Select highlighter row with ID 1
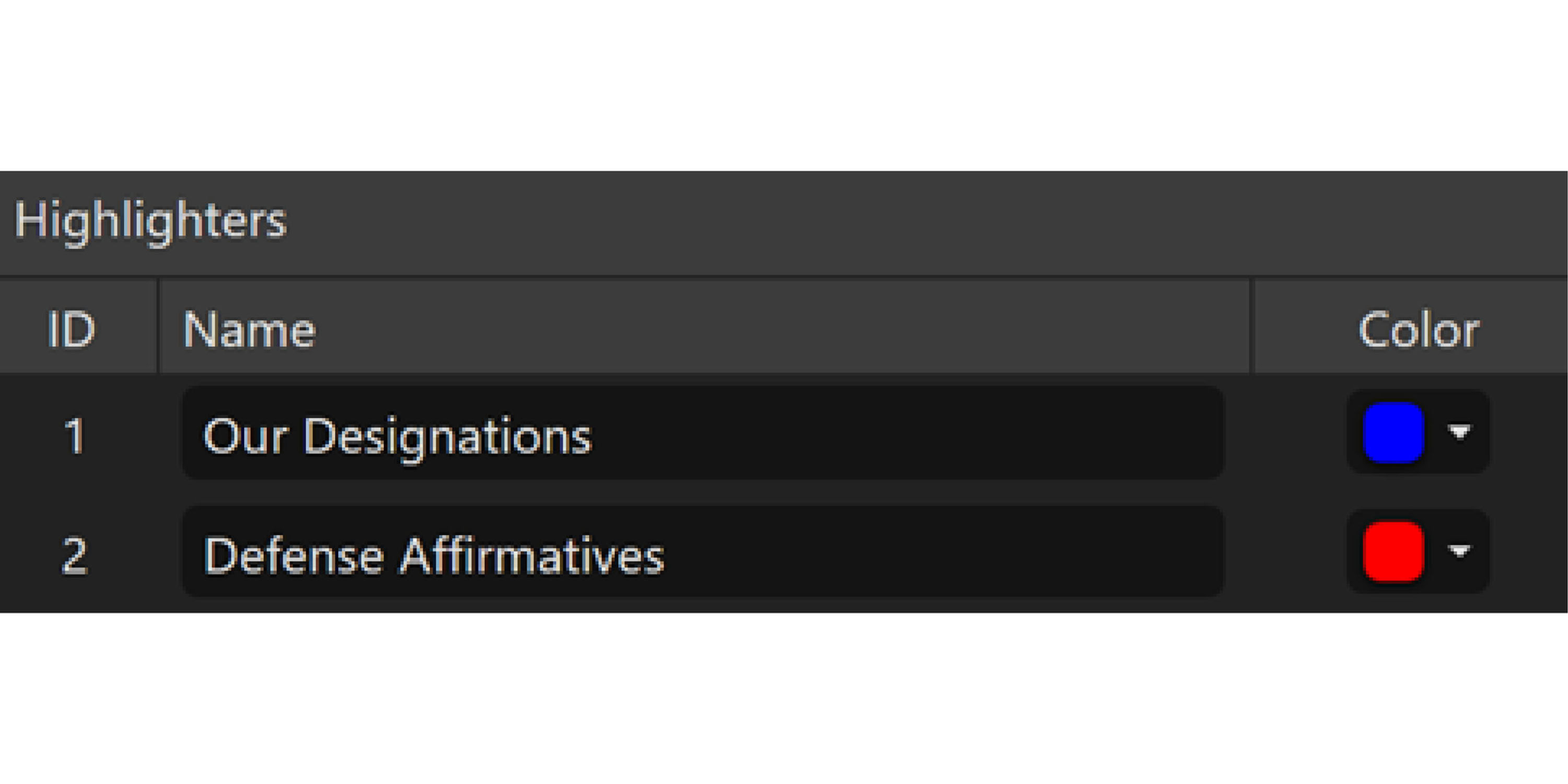Viewport: 1568px width, 784px height. (x=74, y=435)
